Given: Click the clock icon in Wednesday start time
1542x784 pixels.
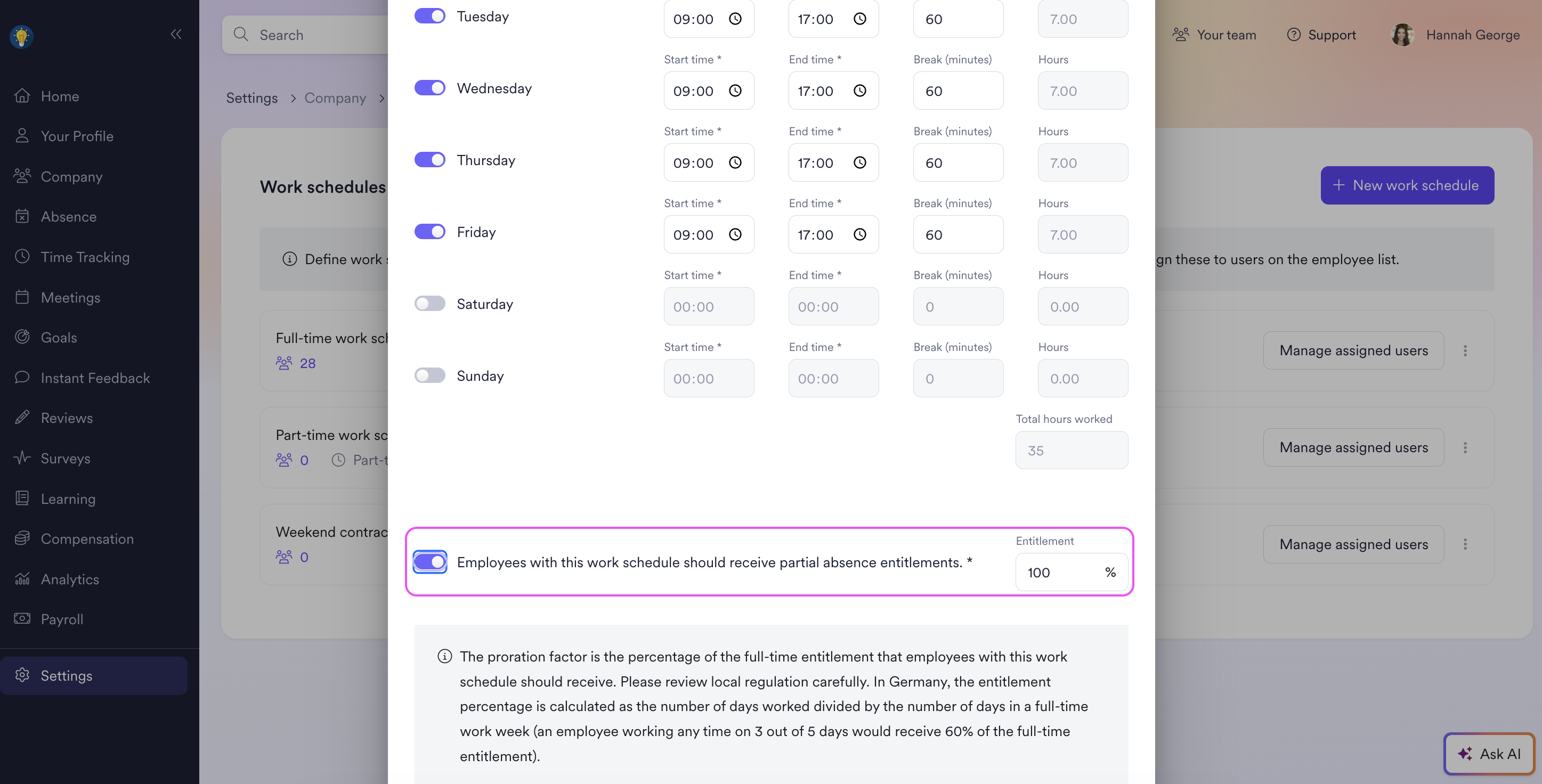Looking at the screenshot, I should pos(735,91).
